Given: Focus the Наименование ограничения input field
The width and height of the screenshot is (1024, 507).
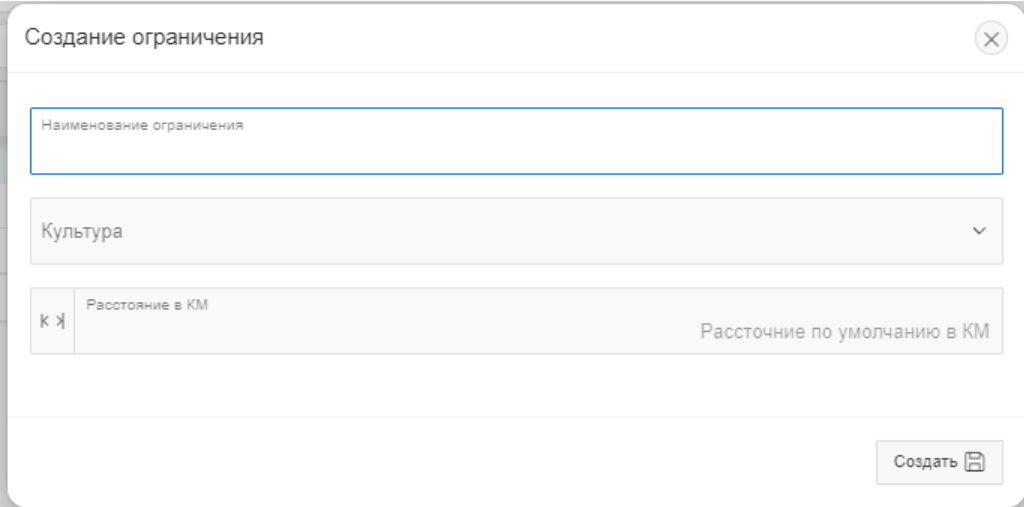Looking at the screenshot, I should [516, 150].
